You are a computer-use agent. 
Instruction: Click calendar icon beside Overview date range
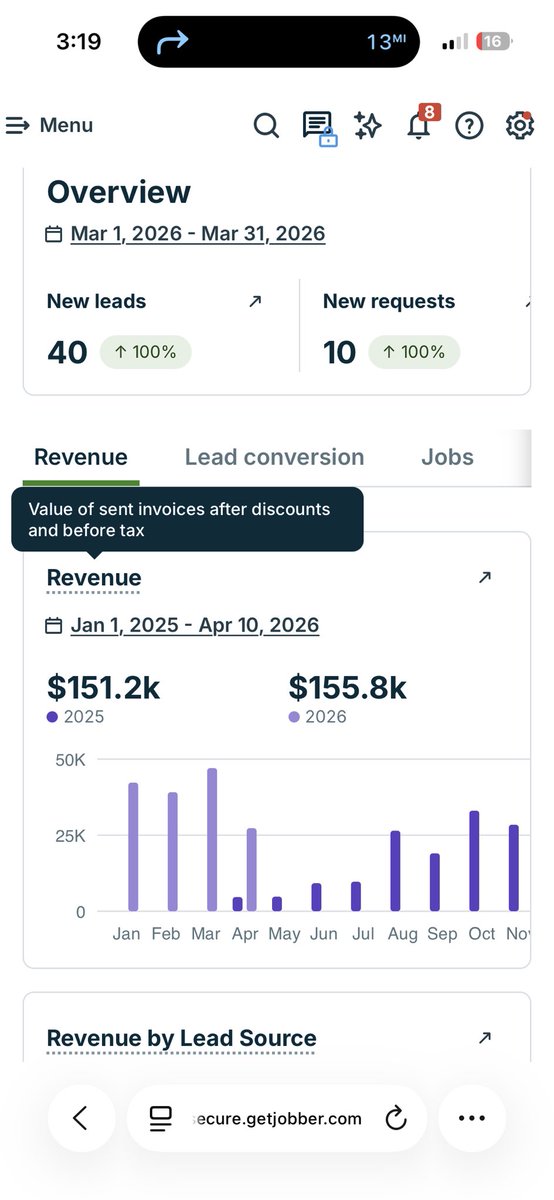coord(54,234)
